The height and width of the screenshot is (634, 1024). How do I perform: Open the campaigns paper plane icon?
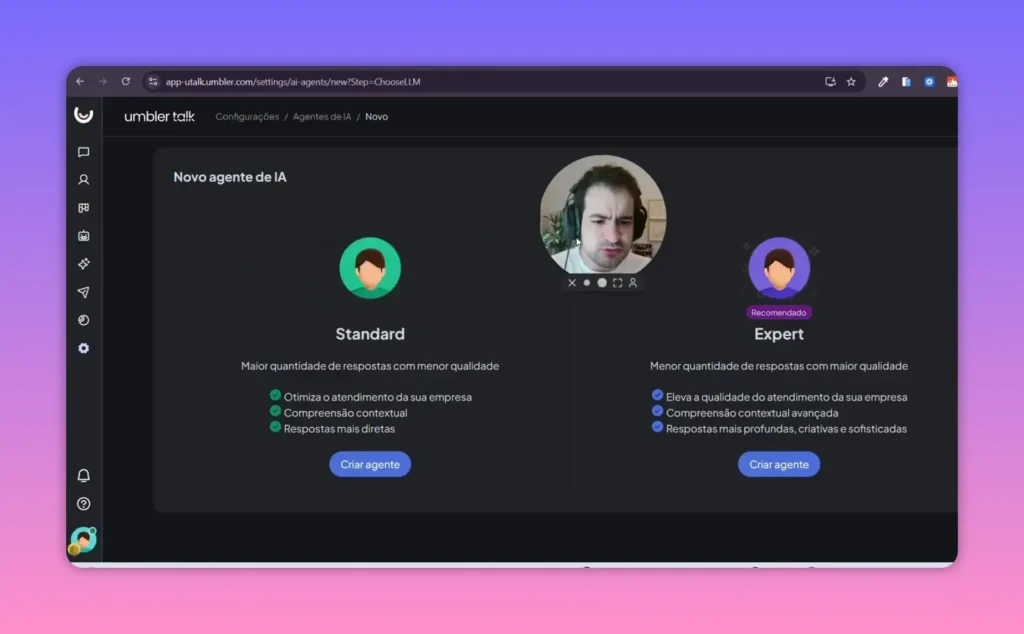[x=84, y=292]
